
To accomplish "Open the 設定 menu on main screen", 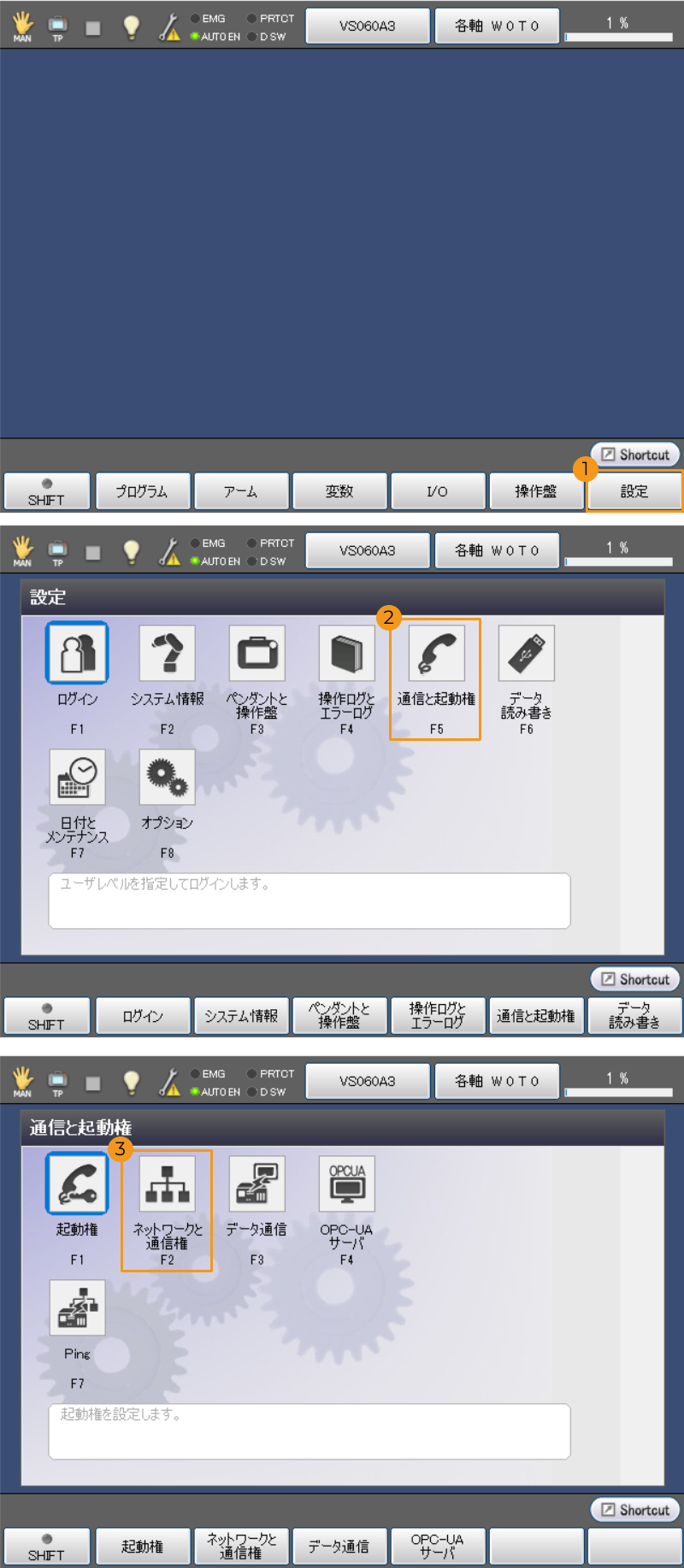I will 634,491.
